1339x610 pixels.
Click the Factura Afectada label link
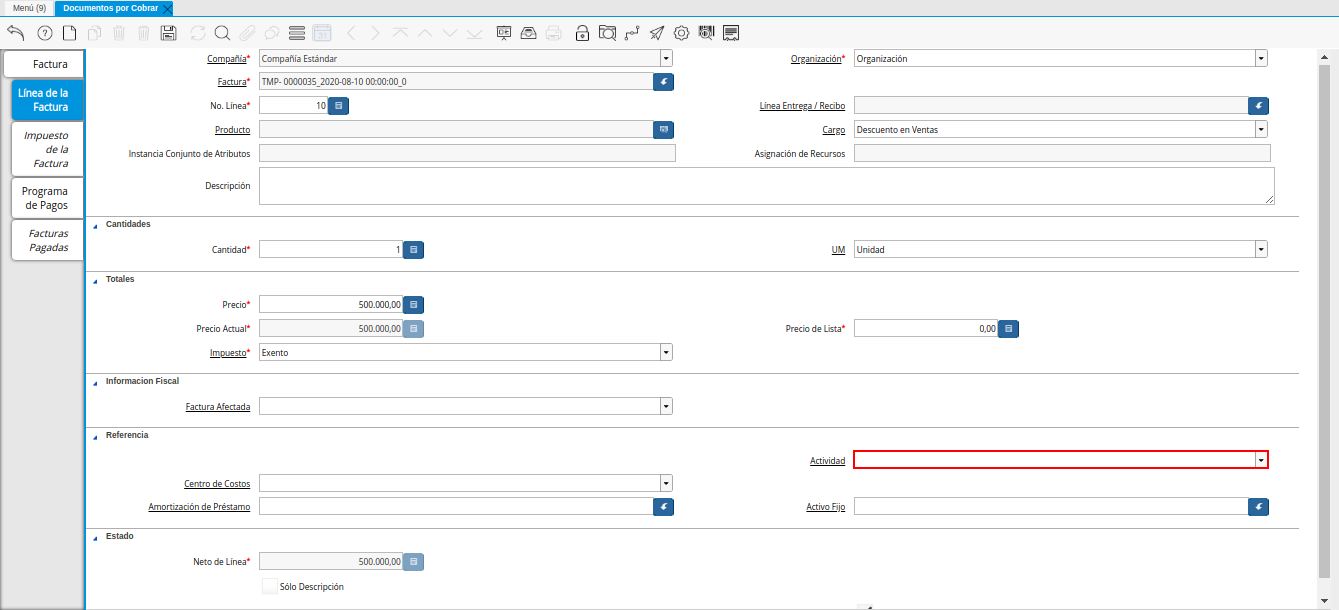pos(218,407)
